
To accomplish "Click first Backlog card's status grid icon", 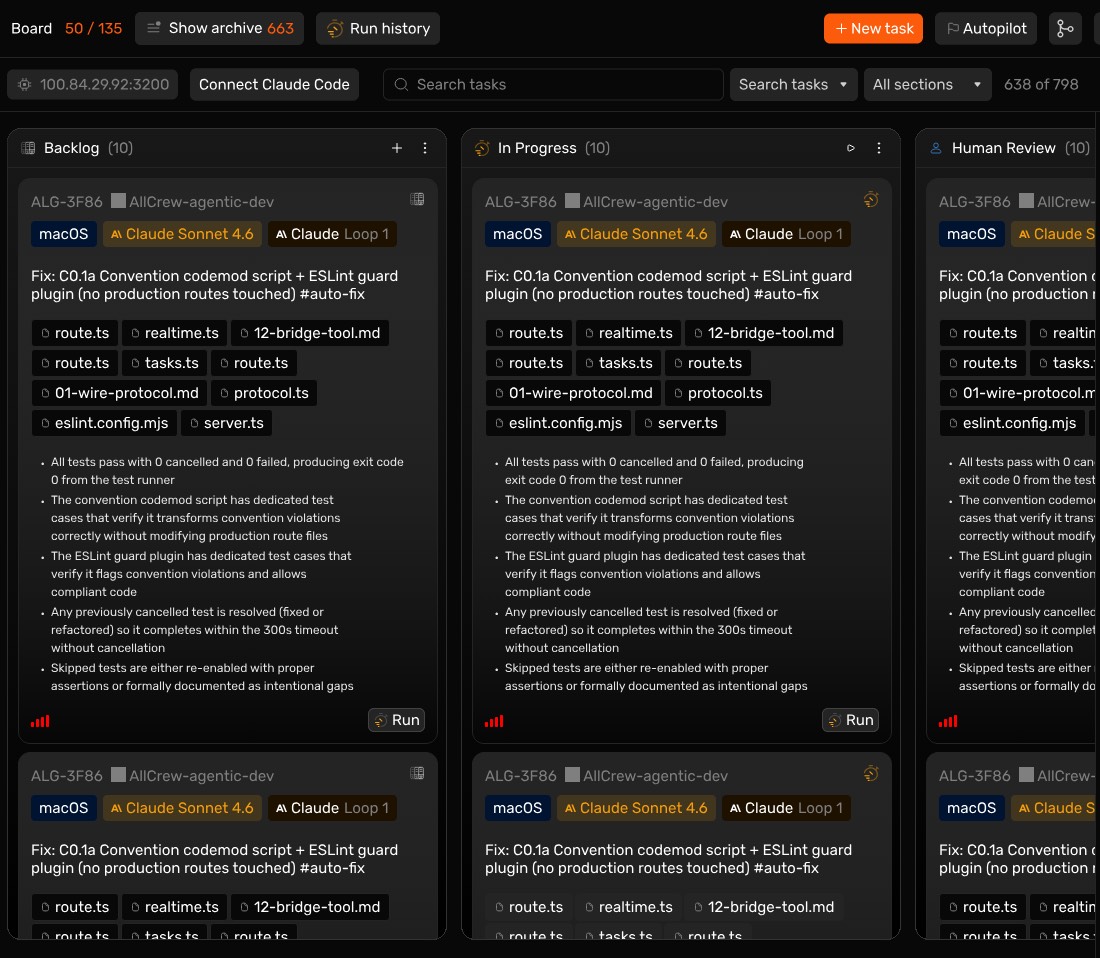I will click(417, 199).
